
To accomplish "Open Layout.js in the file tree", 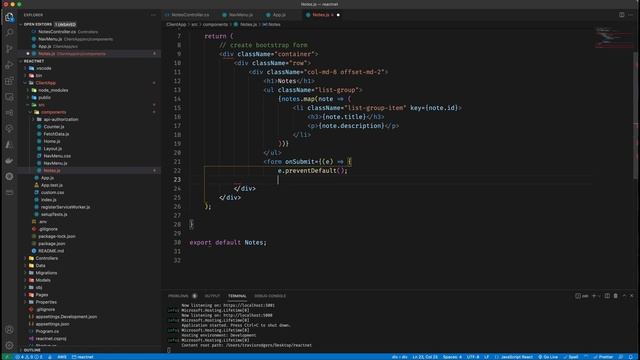I will [53, 149].
